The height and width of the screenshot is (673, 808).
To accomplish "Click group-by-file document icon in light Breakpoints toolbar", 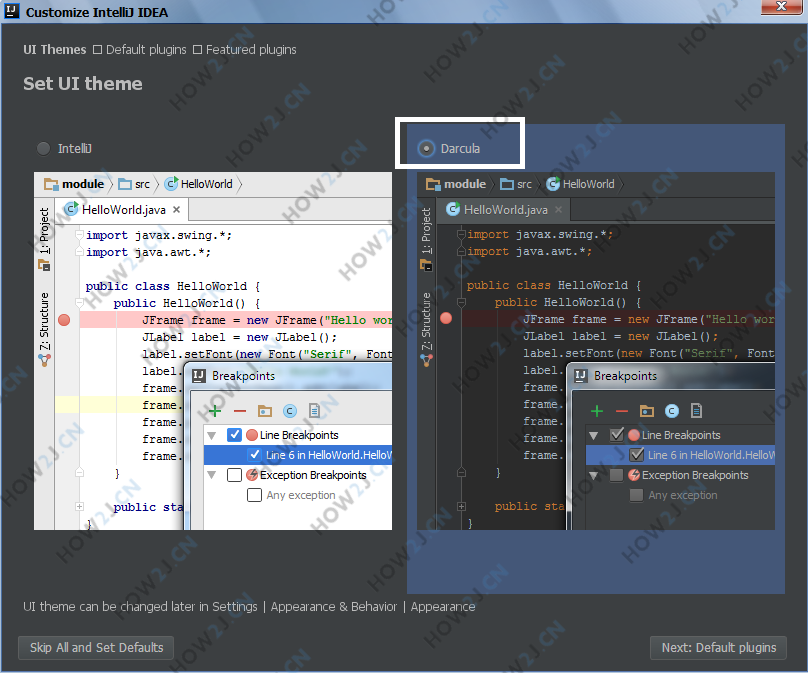I will (x=314, y=411).
